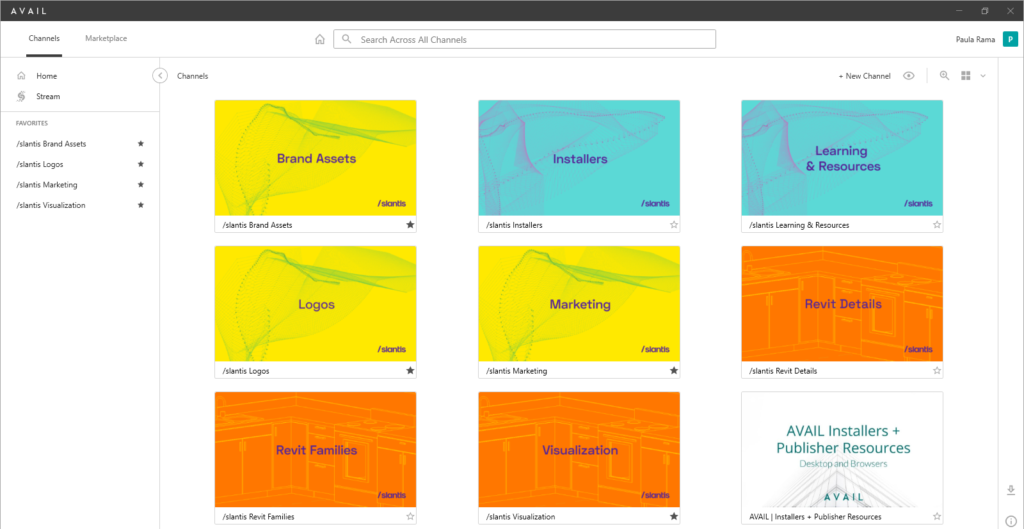
Task: Unfavorite /slantis Brand Assets in sidebar
Action: (140, 144)
